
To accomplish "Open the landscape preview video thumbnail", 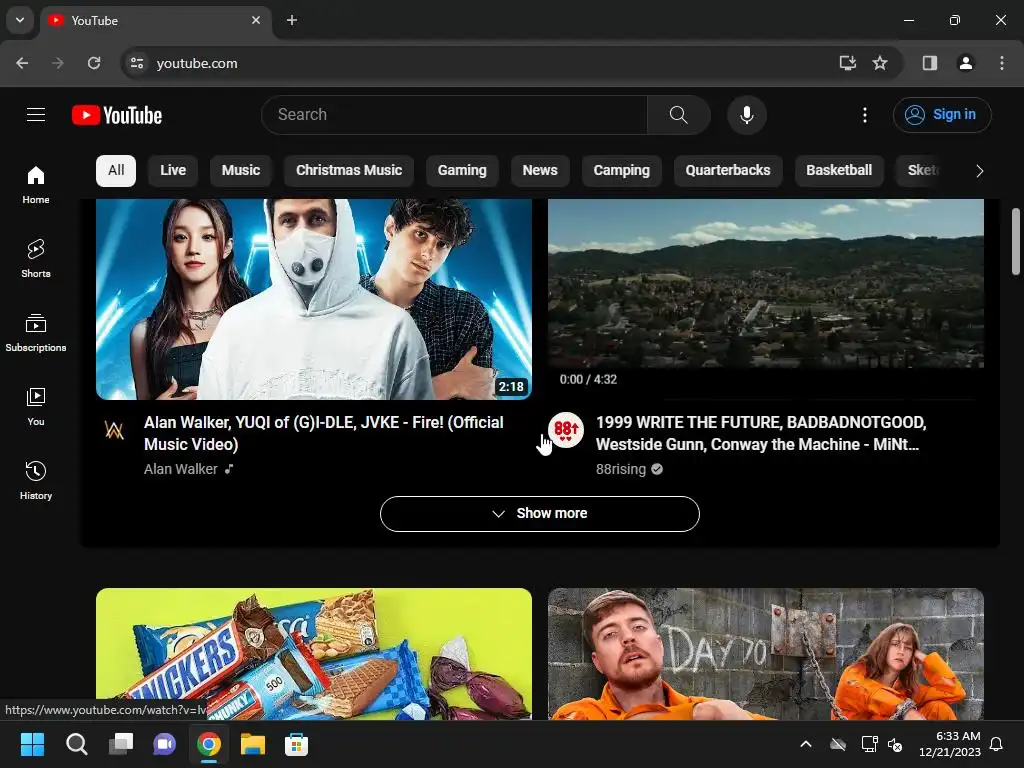I will (x=766, y=299).
